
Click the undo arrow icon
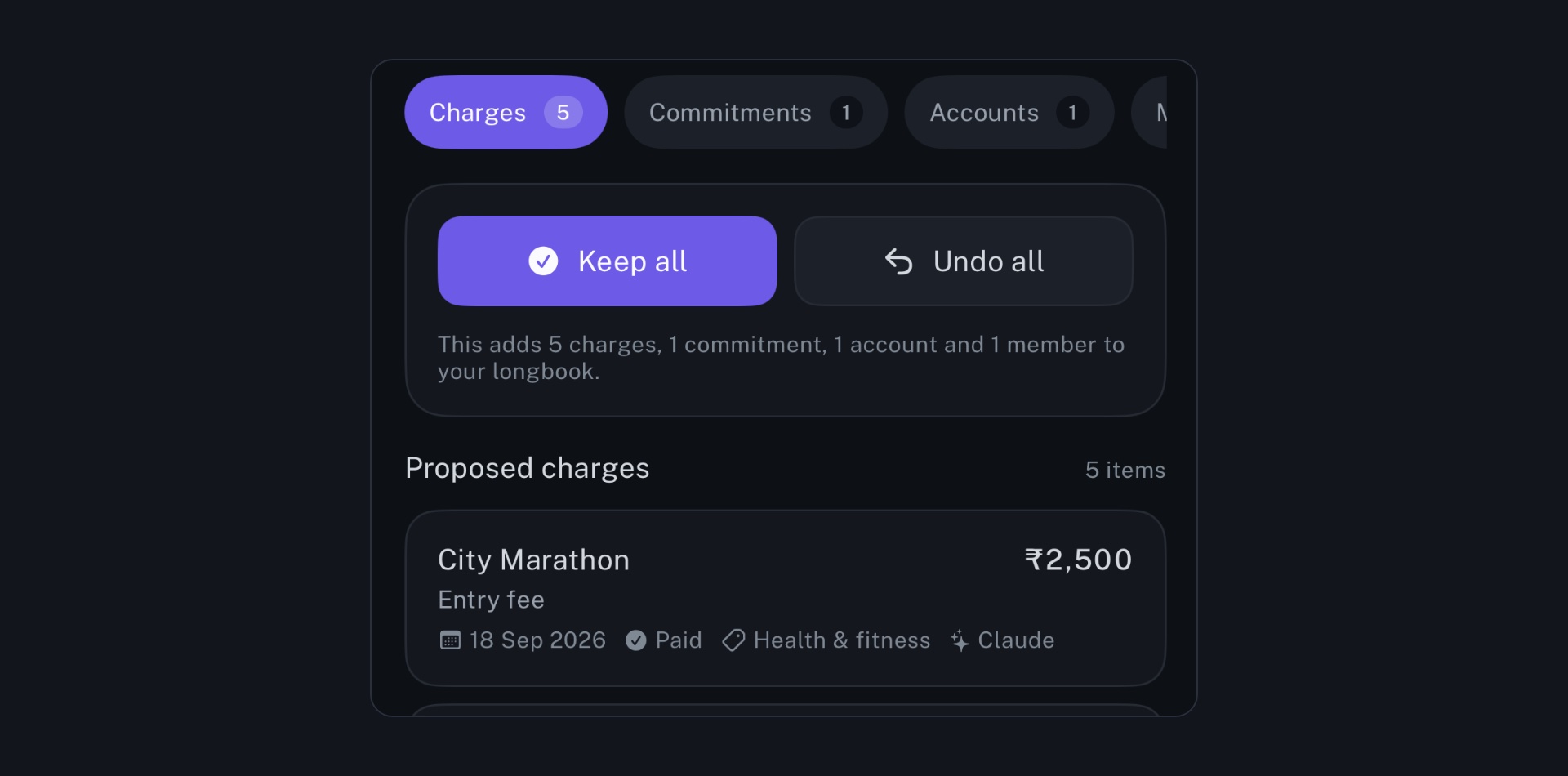click(898, 261)
